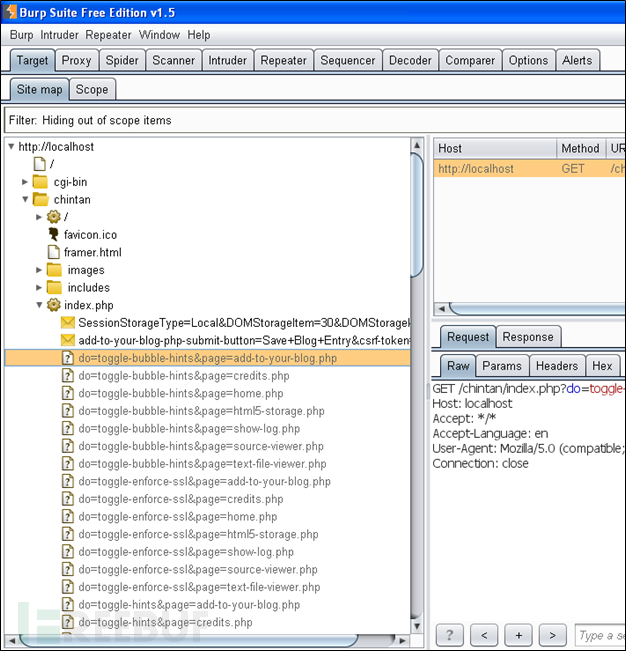The height and width of the screenshot is (651, 626).
Task: Switch to the Response tab
Action: 528,337
